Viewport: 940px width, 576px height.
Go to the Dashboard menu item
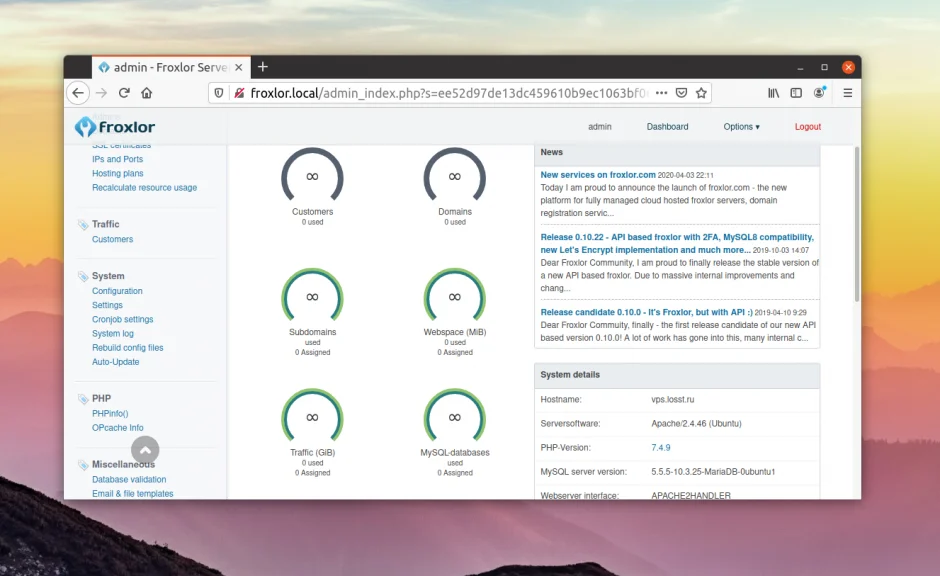(667, 126)
